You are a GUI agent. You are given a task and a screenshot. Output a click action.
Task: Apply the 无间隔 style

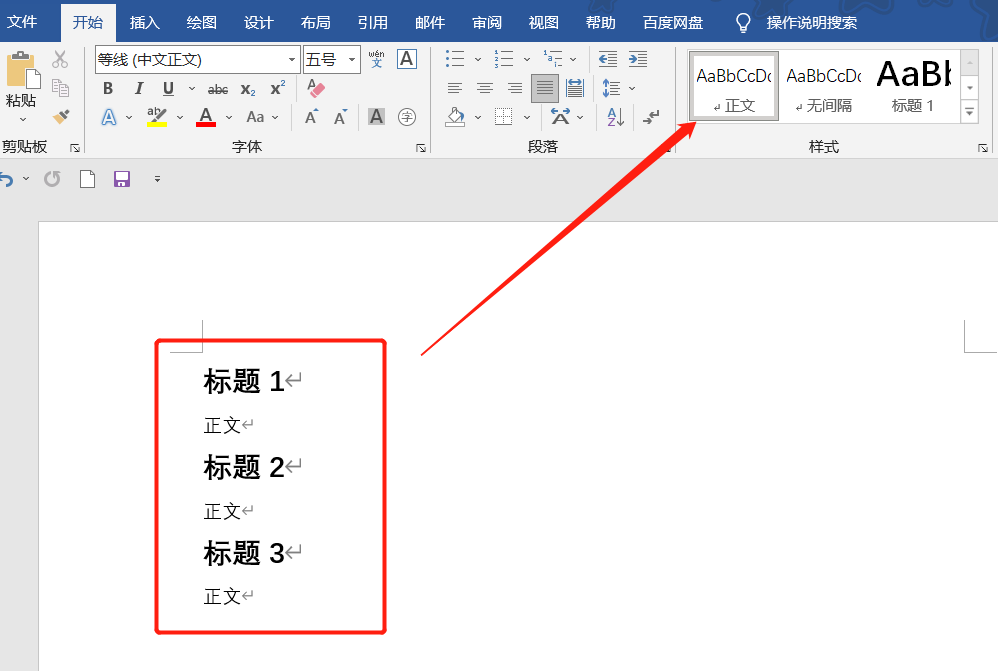tap(824, 86)
